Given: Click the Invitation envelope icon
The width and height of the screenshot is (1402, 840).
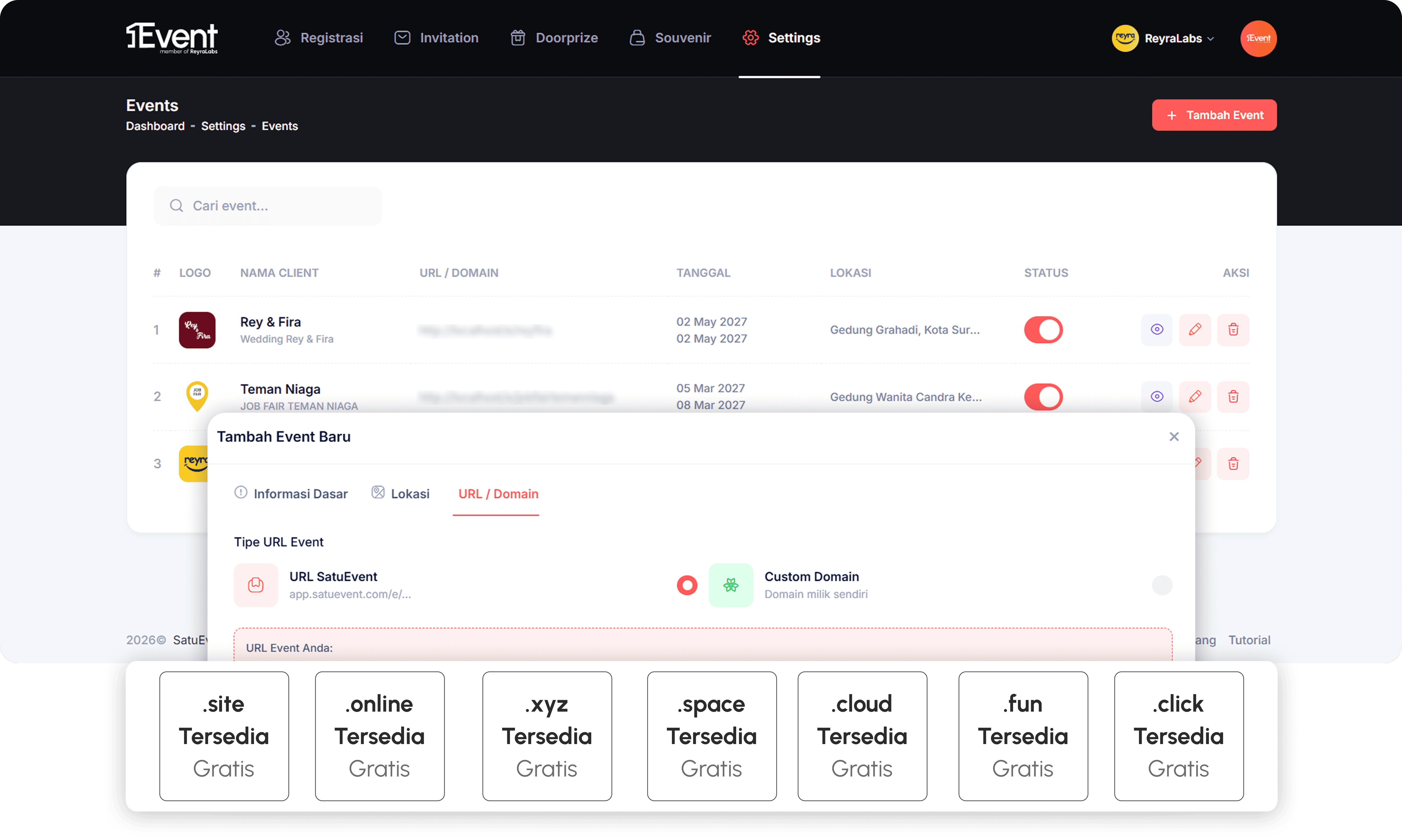Looking at the screenshot, I should (x=402, y=38).
